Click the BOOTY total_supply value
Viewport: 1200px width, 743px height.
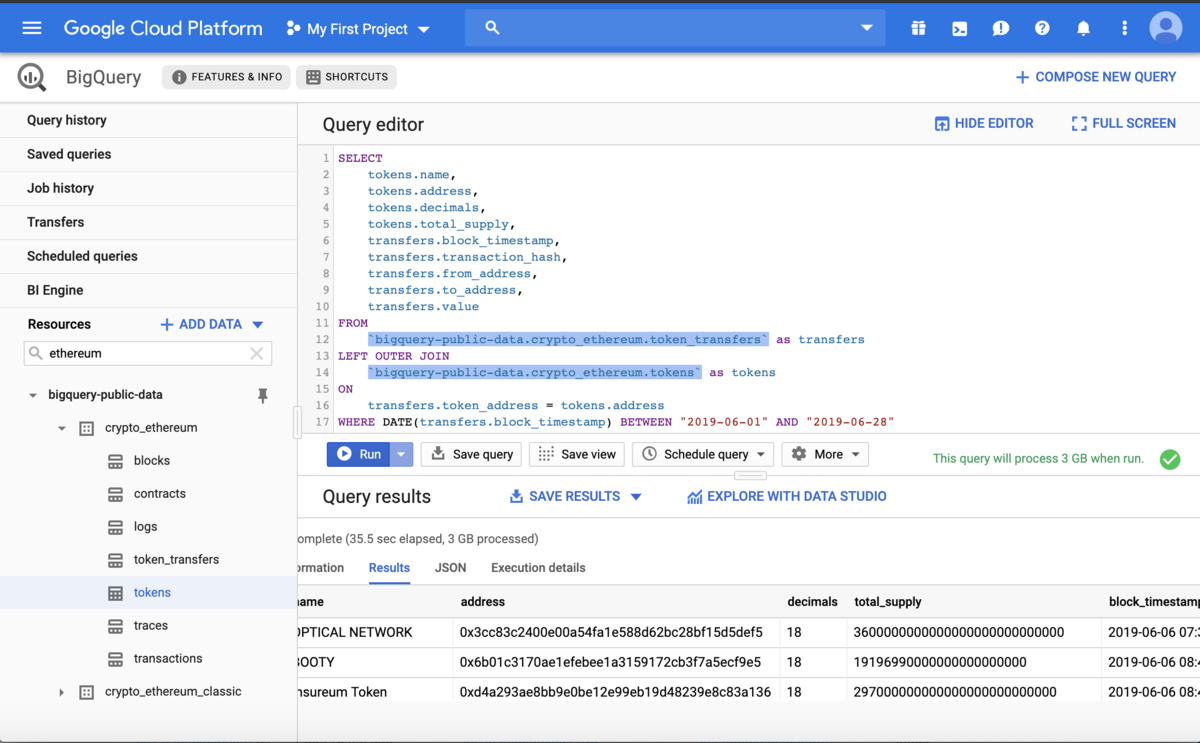click(940, 662)
